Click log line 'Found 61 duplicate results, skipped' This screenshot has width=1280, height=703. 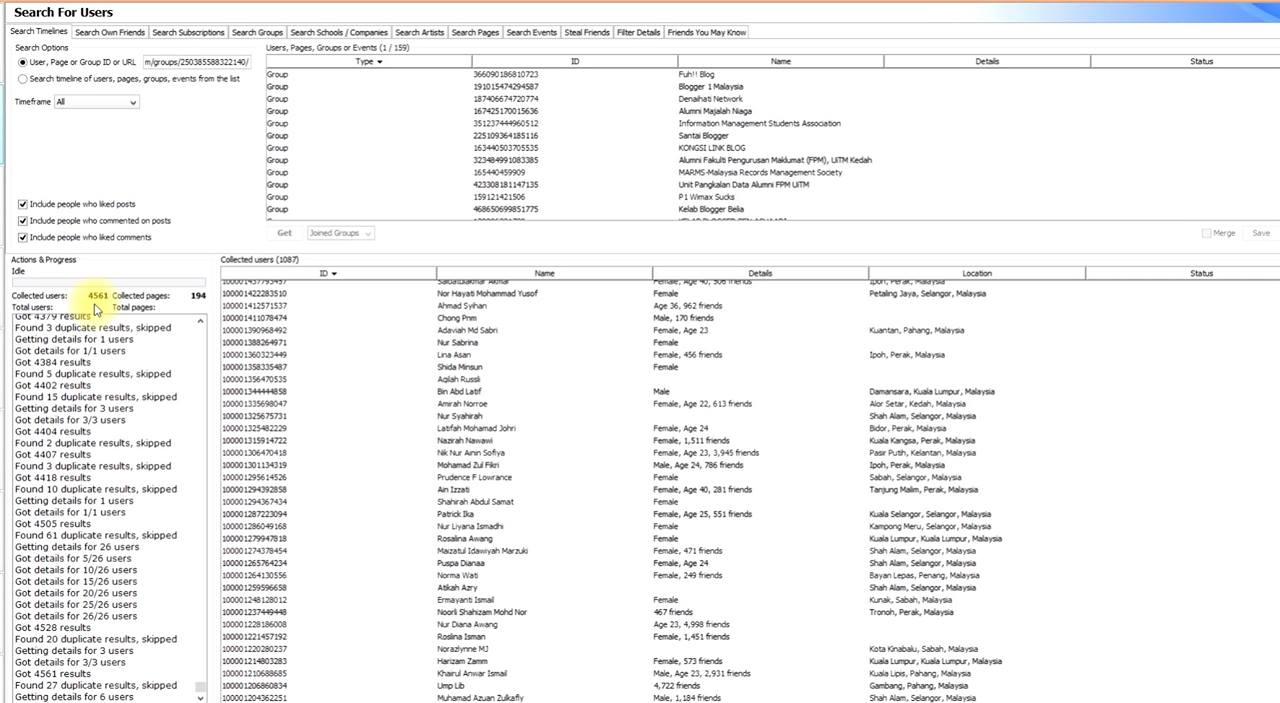point(96,535)
